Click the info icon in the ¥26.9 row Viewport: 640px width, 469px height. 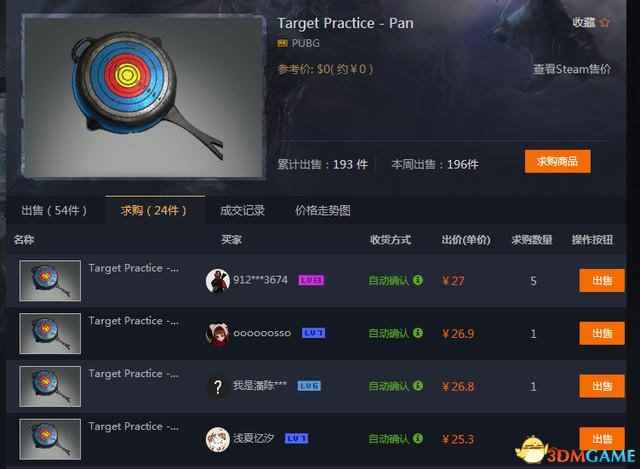[x=418, y=333]
